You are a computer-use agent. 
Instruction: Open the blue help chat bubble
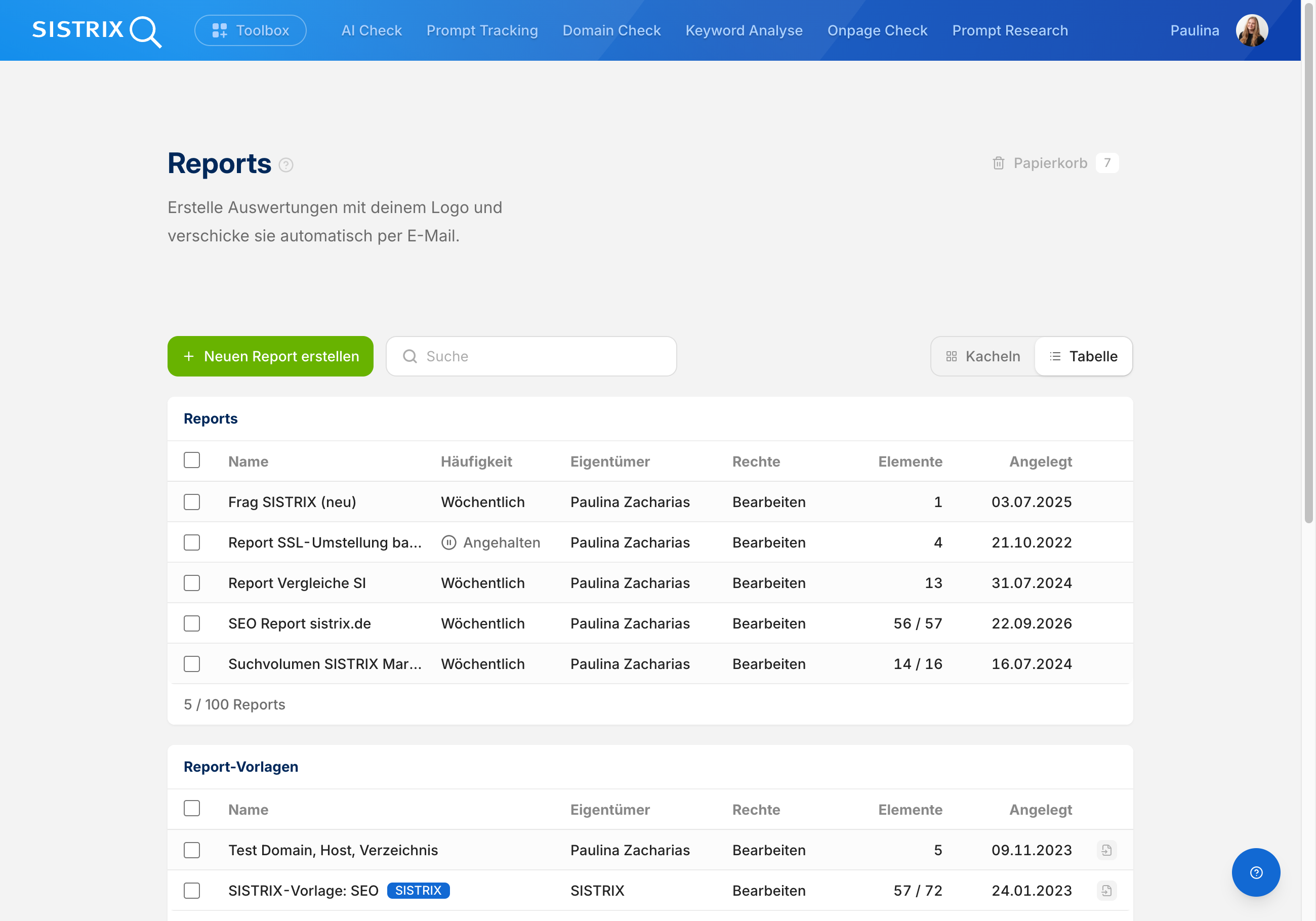1256,872
